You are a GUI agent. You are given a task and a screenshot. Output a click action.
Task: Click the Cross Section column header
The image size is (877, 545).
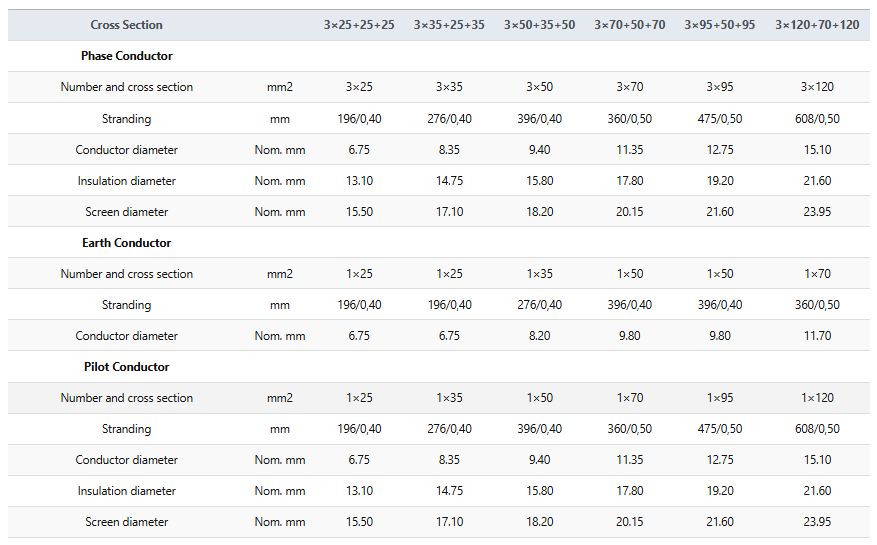click(x=126, y=25)
